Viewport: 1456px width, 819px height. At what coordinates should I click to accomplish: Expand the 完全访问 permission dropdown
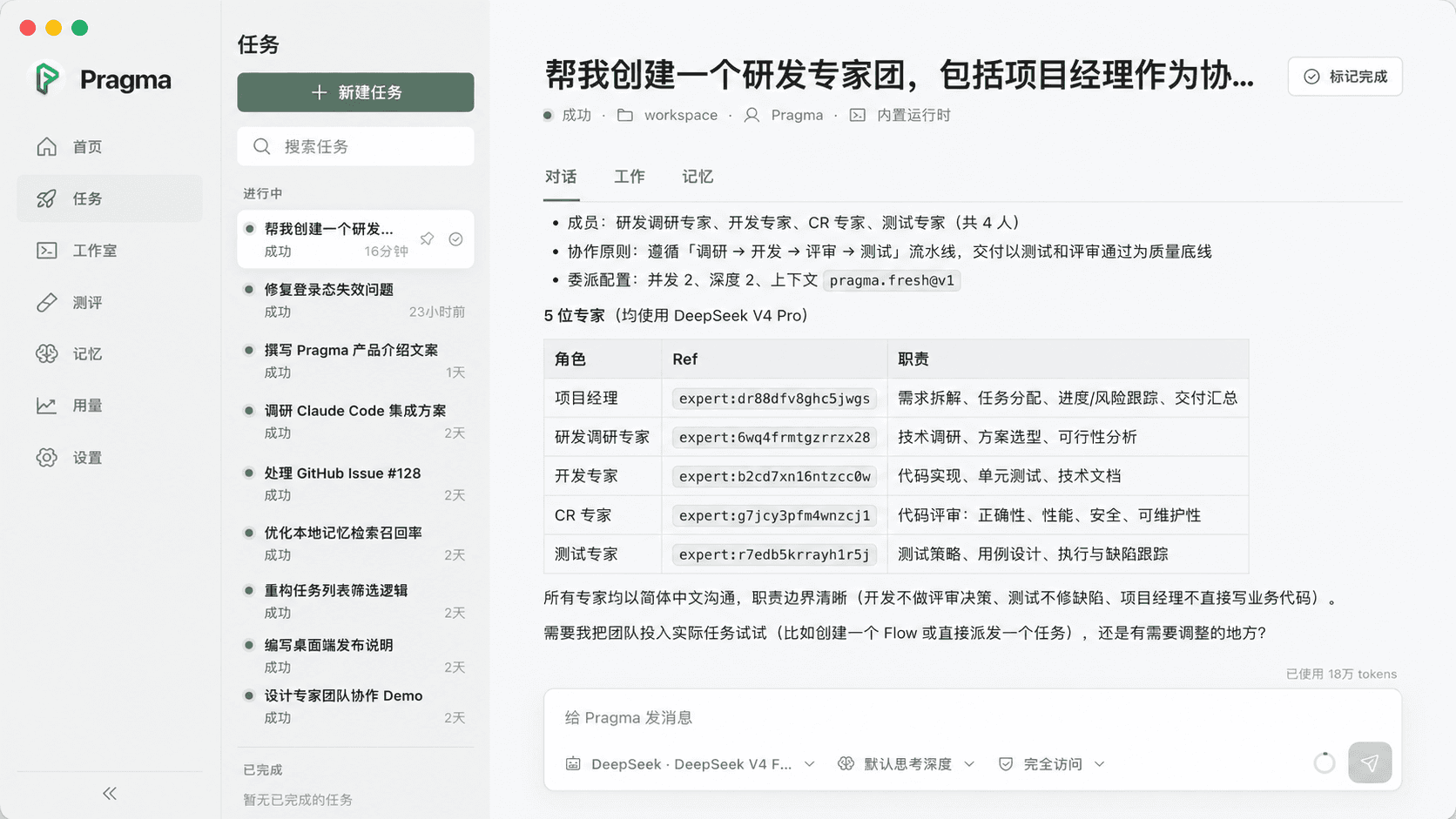click(x=1099, y=763)
